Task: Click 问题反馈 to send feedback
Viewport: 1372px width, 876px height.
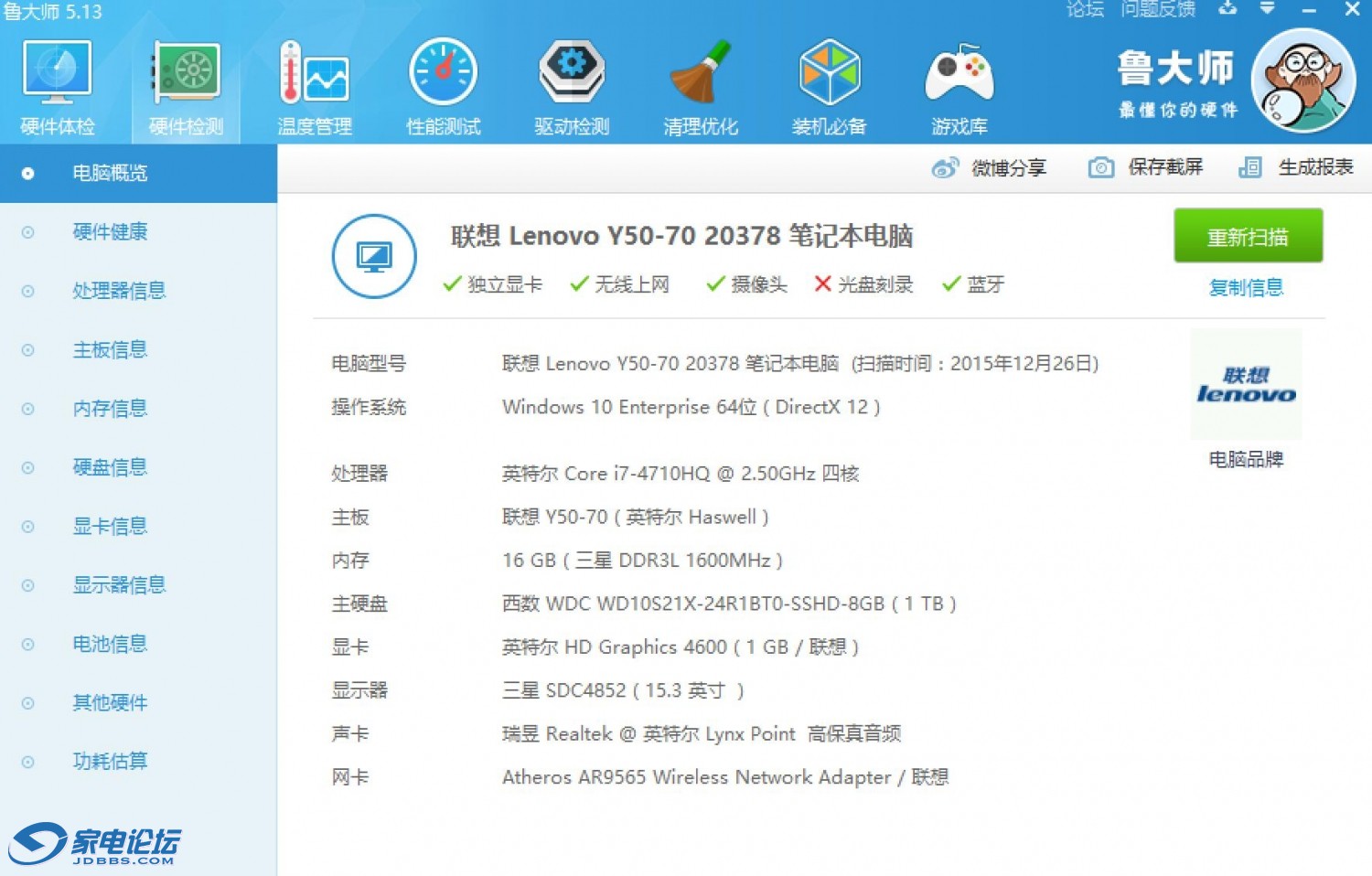Action: pyautogui.click(x=1157, y=11)
